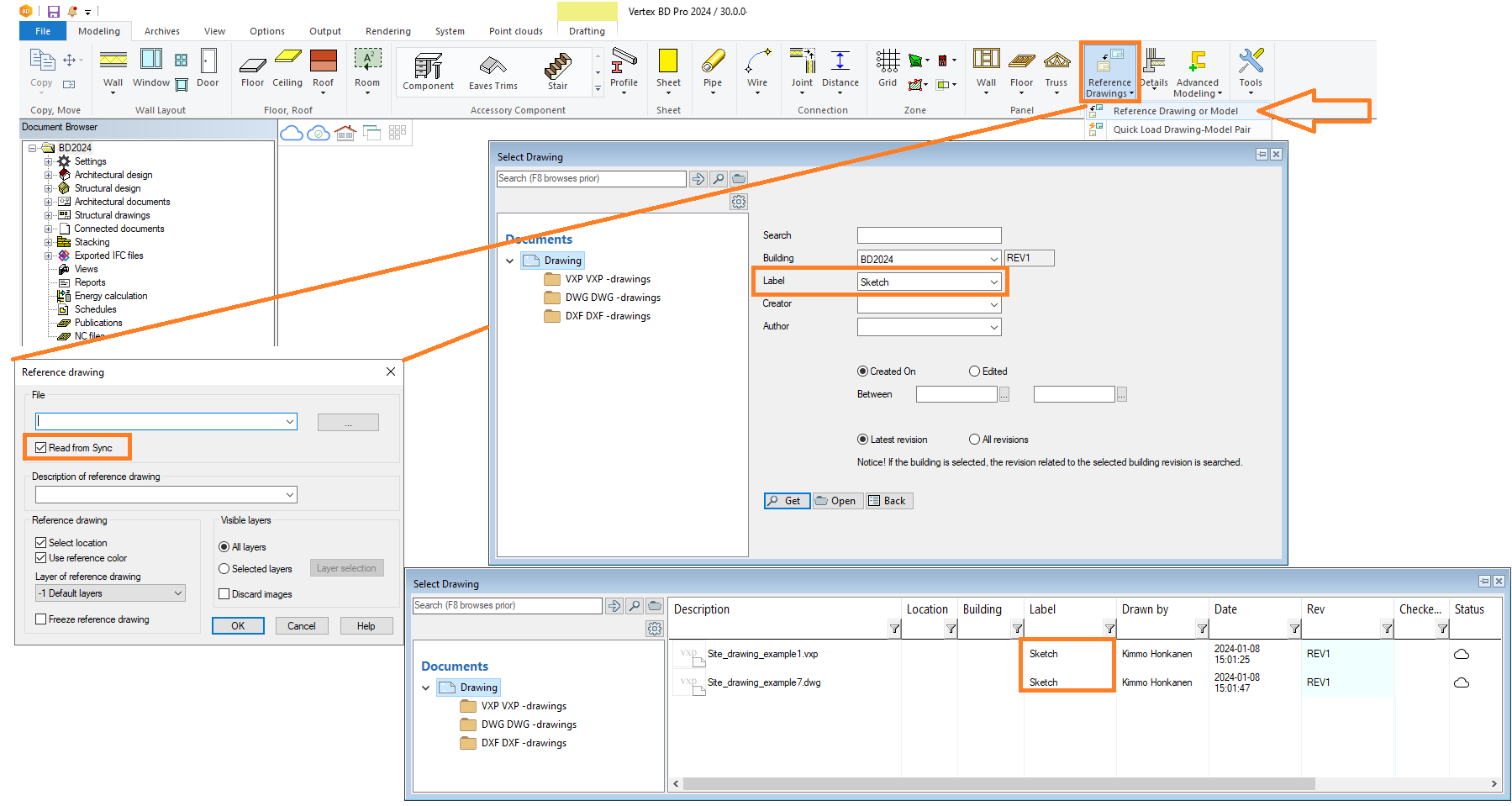Select the All revisions radio button

click(974, 440)
